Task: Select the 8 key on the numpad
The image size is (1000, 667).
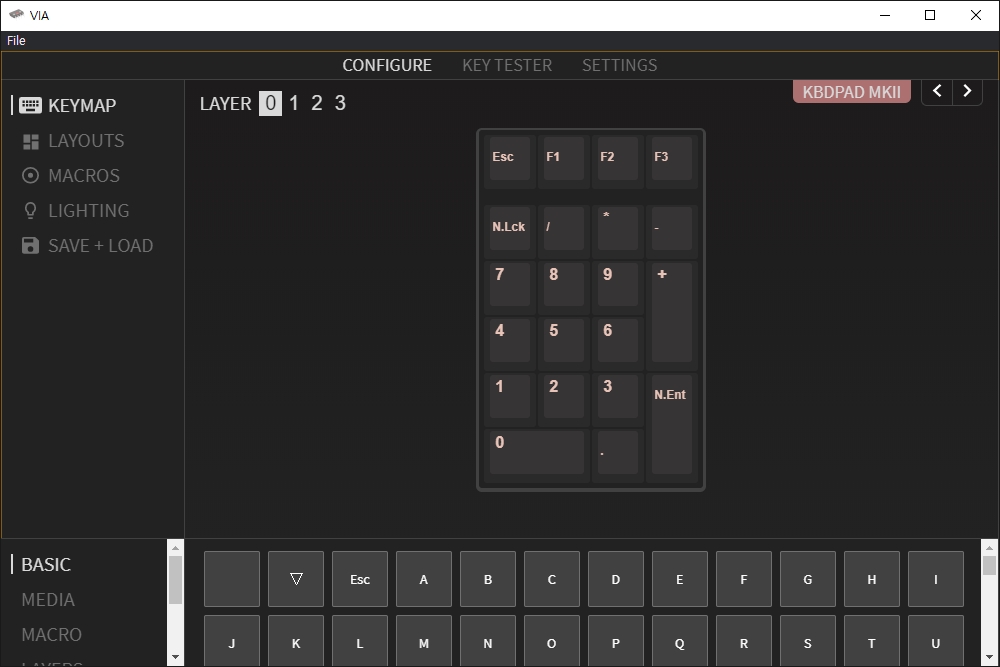Action: [x=564, y=286]
